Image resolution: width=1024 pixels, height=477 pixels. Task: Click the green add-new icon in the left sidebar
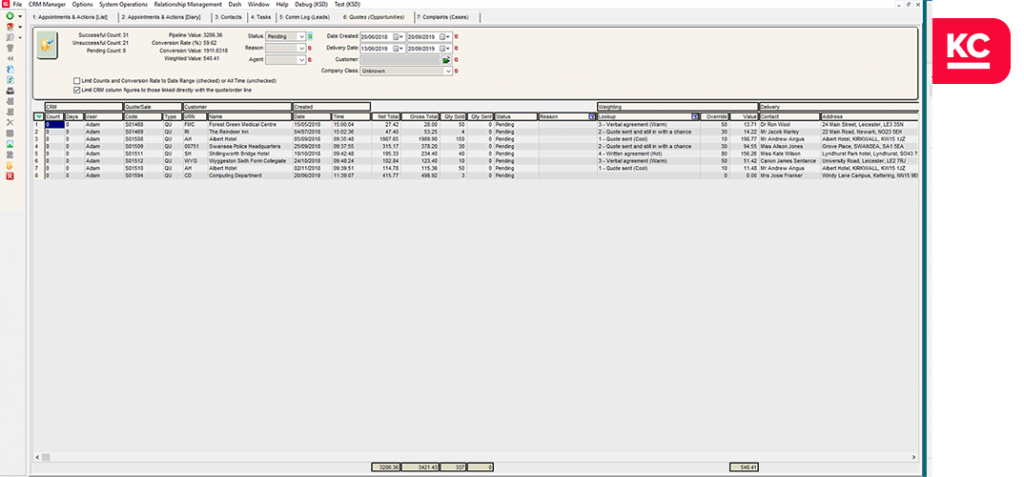pos(10,16)
